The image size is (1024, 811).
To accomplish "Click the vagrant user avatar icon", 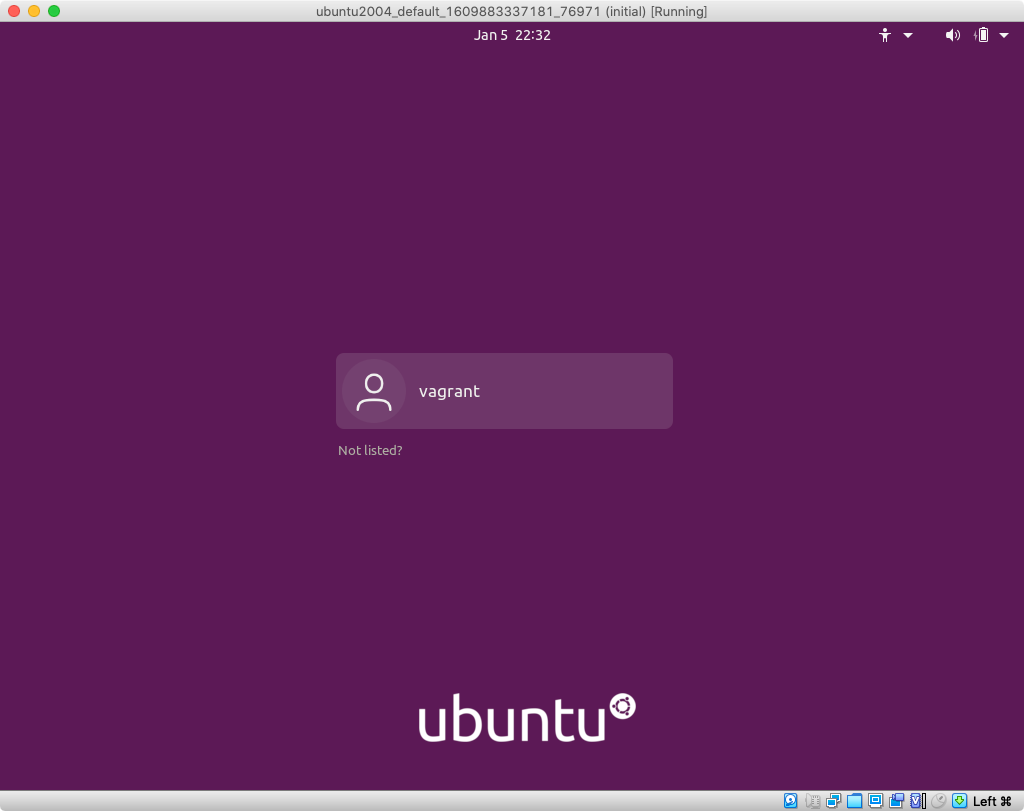I will pos(374,391).
